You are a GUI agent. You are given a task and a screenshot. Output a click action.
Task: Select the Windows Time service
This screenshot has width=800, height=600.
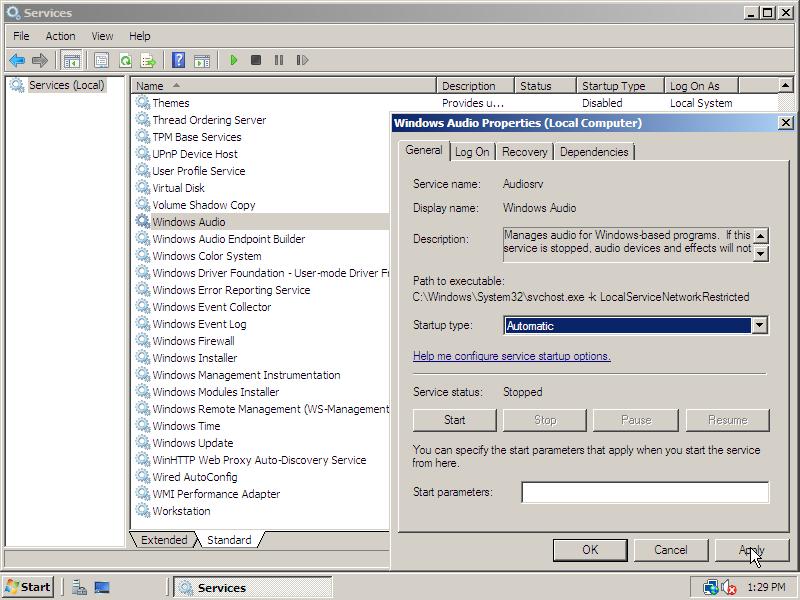click(186, 426)
